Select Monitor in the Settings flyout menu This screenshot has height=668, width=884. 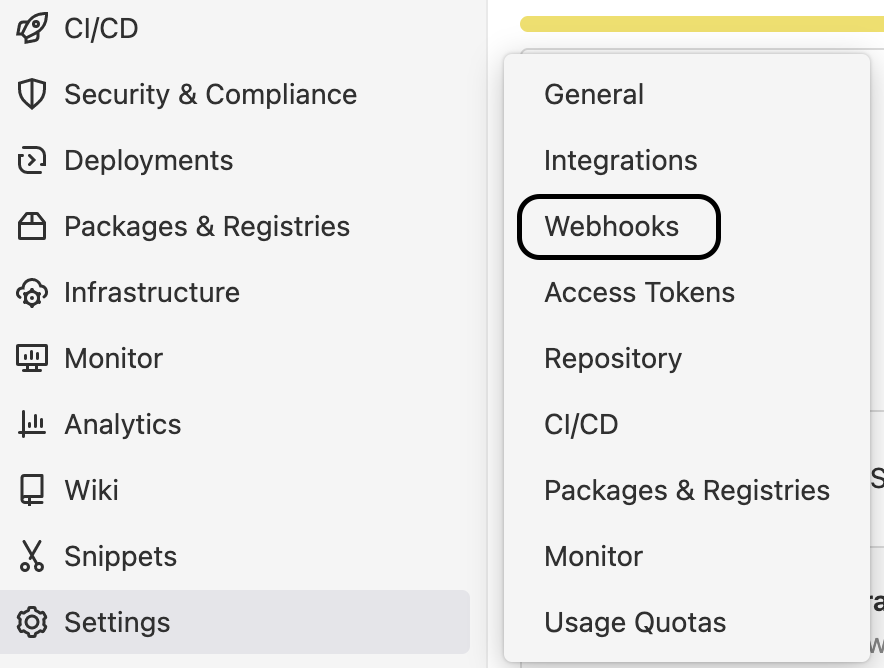tap(594, 556)
